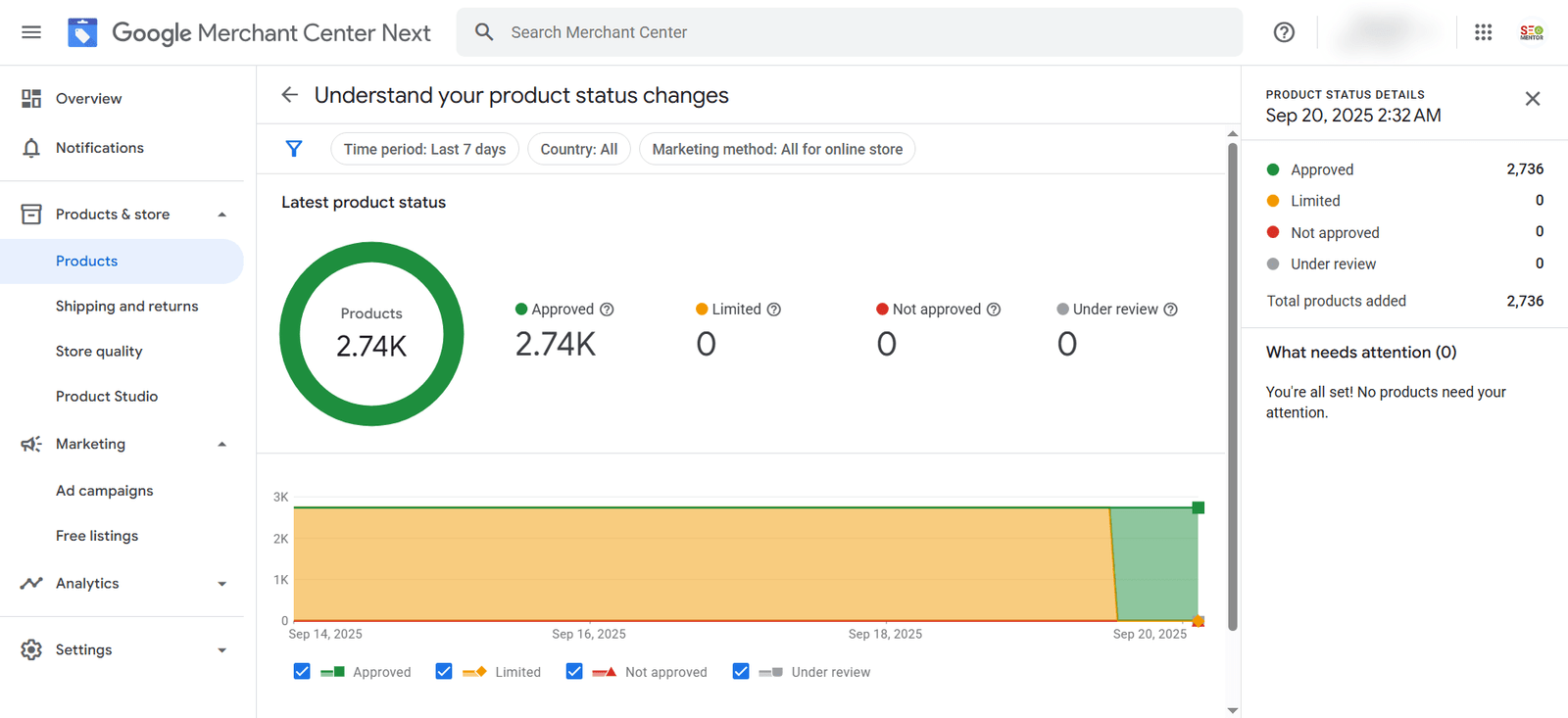
Task: Open the Country: All filter
Action: 578,149
